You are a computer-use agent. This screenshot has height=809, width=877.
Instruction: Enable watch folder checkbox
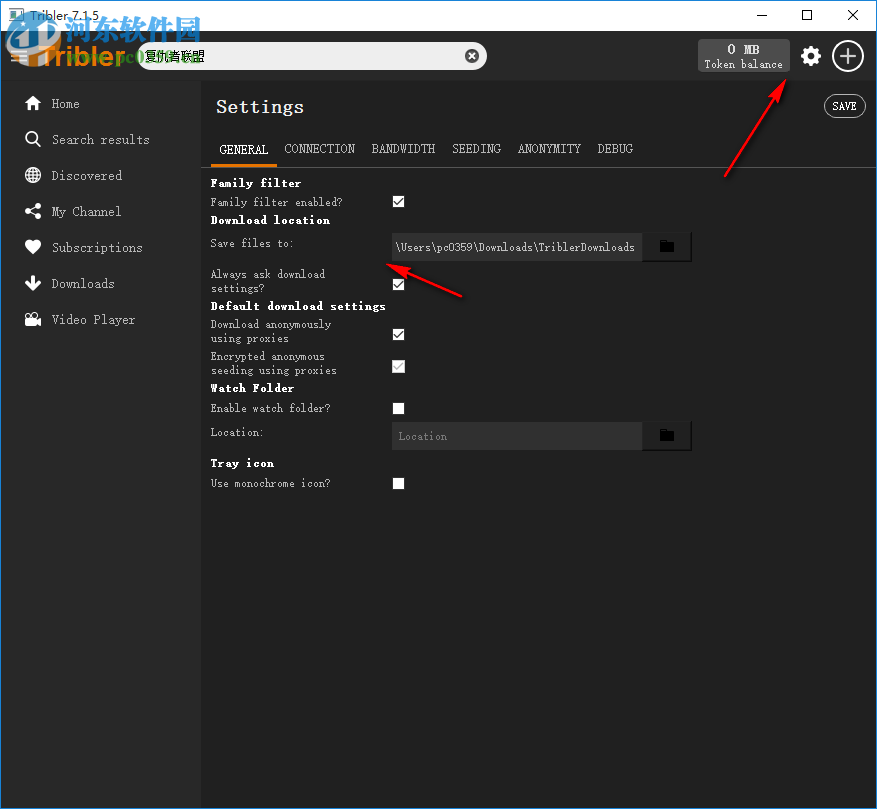(x=398, y=408)
